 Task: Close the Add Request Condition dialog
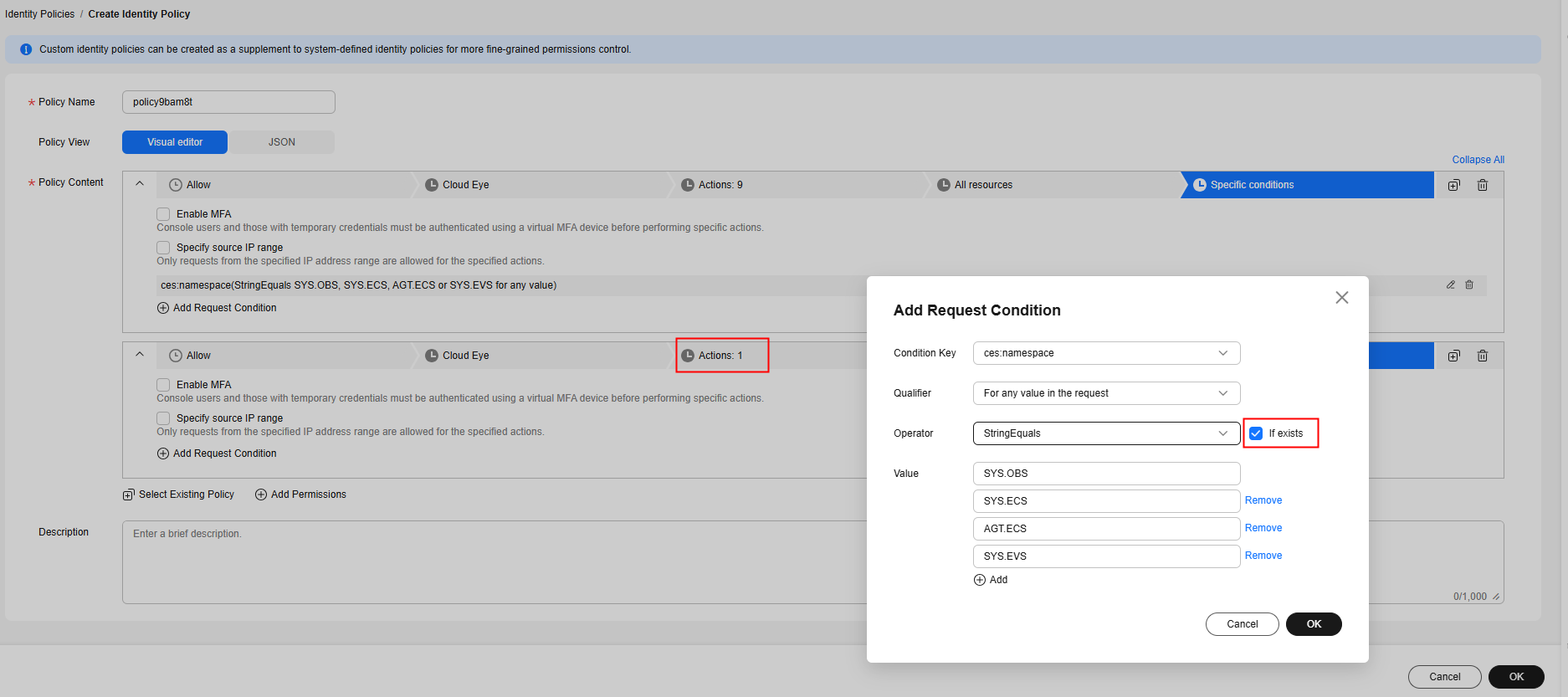[x=1341, y=298]
